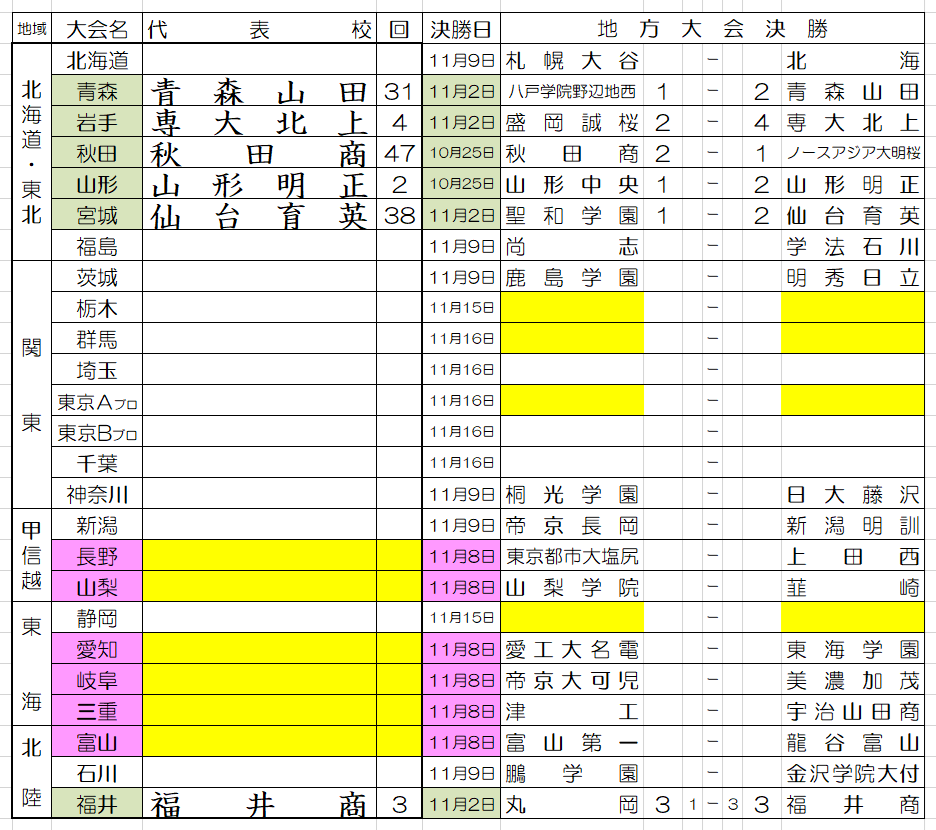Viewport: 936px width, 830px height.
Task: Select the 11月15日 date cell in 栃木 row
Action: [461, 308]
